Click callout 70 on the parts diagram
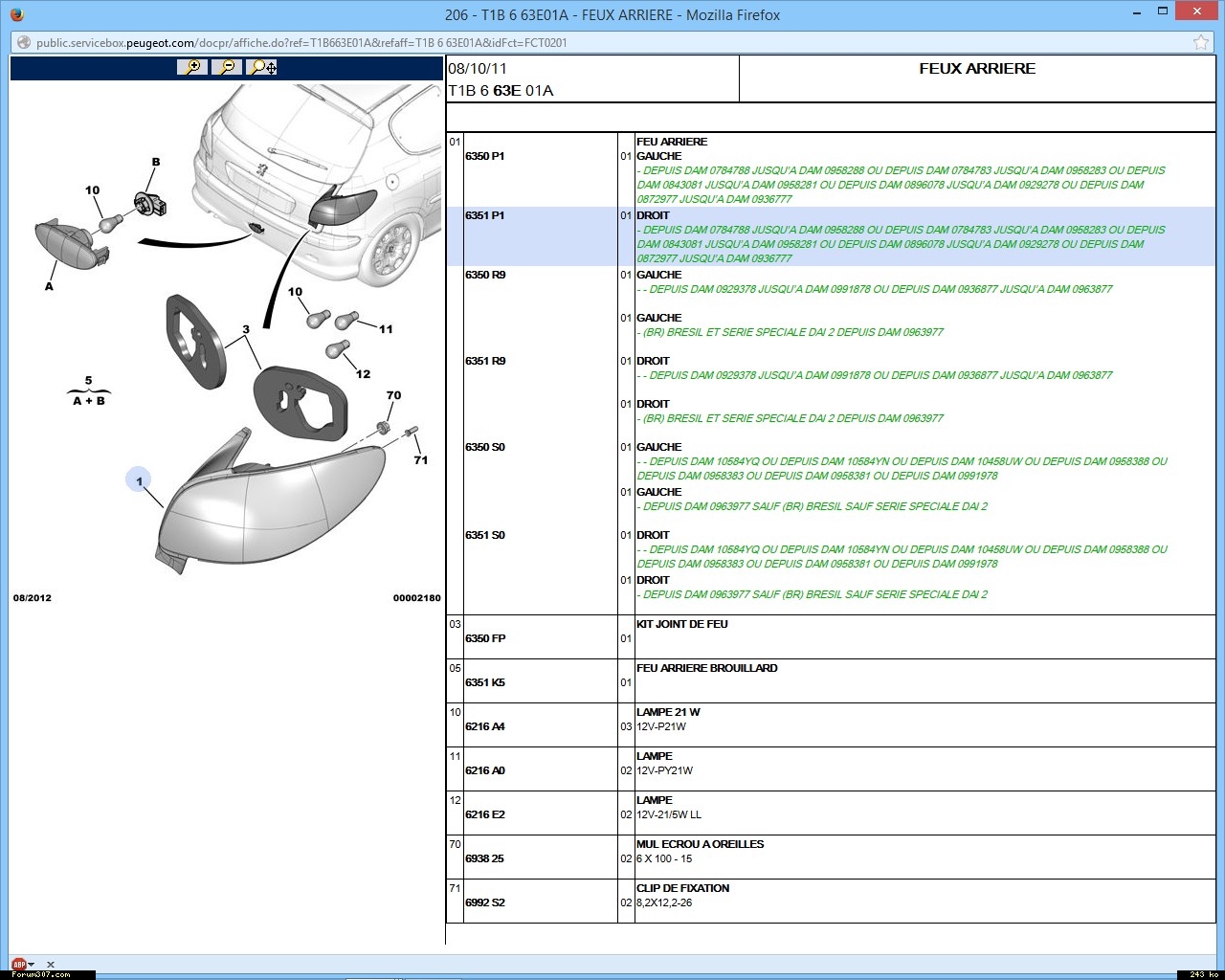The height and width of the screenshot is (980, 1225). click(393, 395)
